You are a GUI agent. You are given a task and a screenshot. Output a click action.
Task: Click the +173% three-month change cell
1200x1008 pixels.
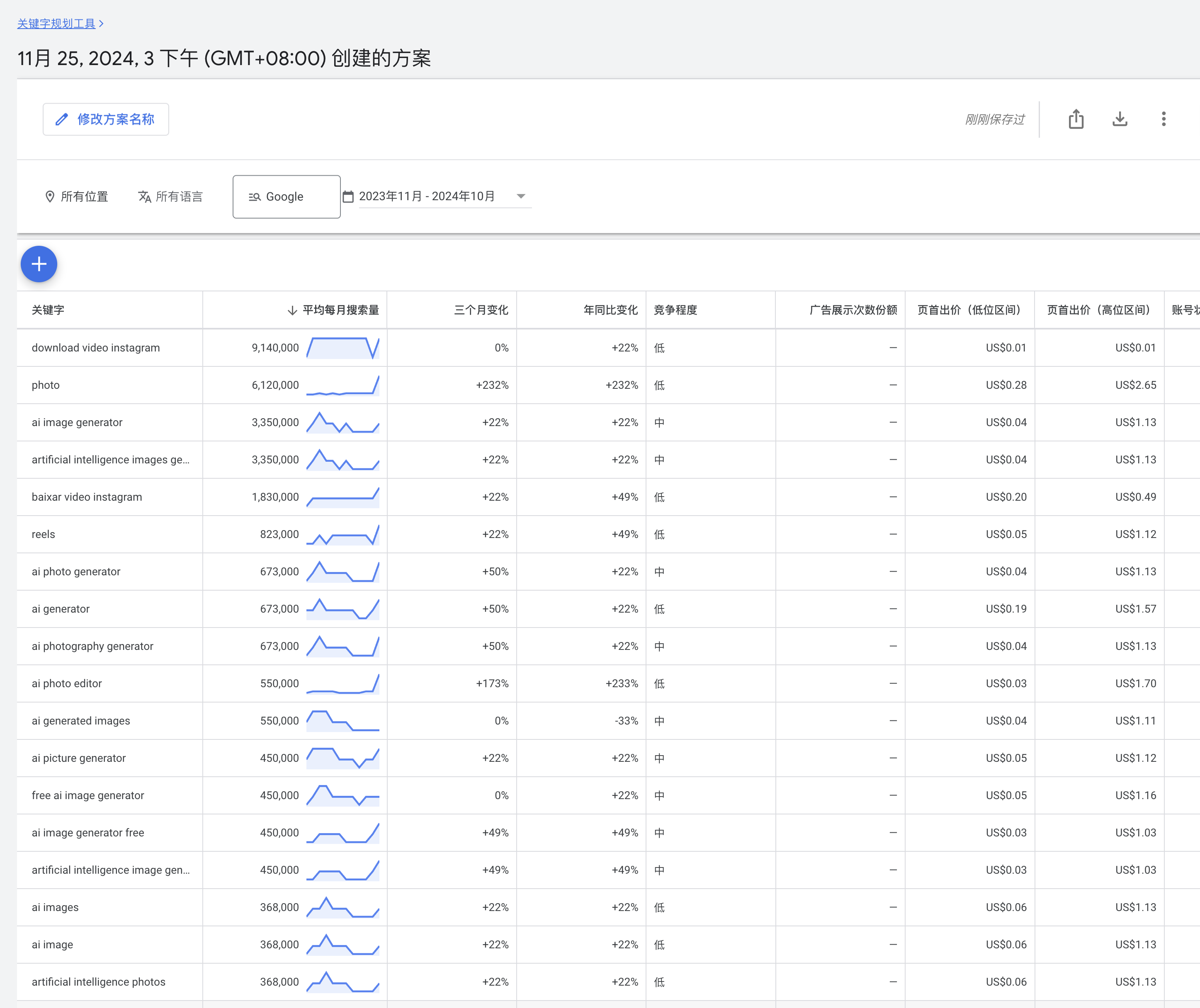click(492, 683)
